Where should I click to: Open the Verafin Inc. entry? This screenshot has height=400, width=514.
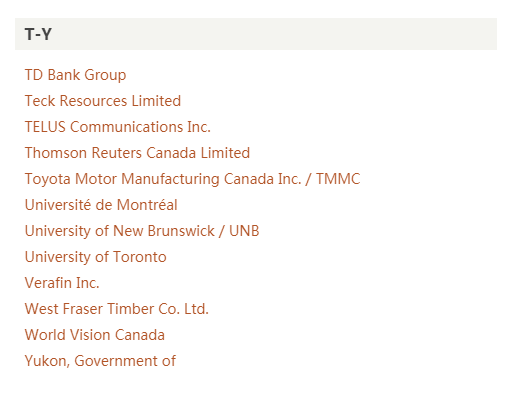pos(62,283)
